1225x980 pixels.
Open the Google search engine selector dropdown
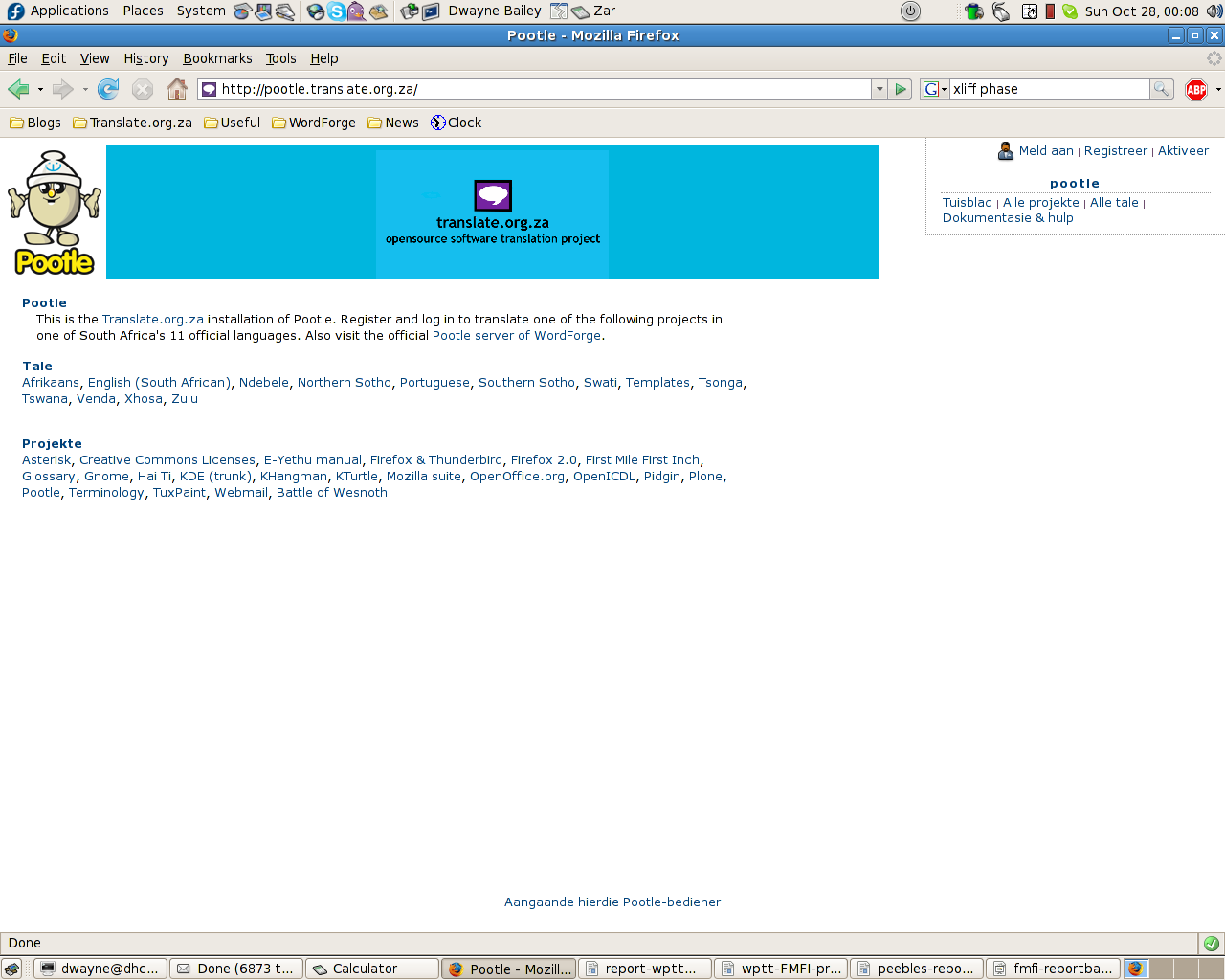point(934,89)
